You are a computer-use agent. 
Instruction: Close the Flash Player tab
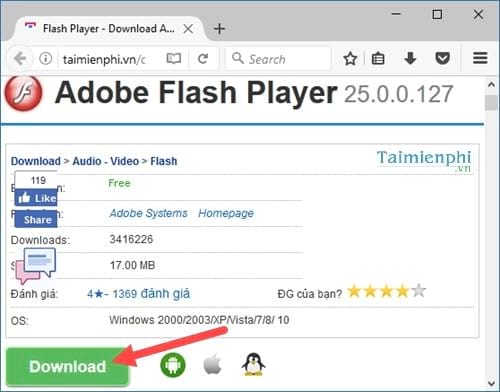pos(188,29)
